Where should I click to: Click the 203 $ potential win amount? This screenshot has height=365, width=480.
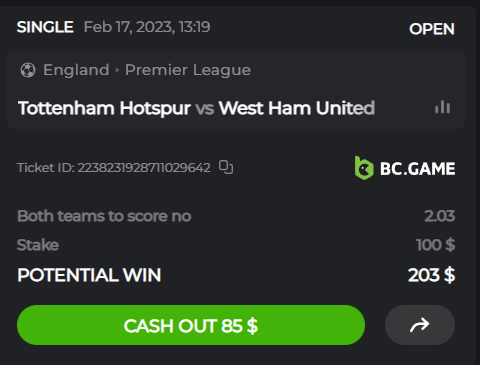coord(431,275)
